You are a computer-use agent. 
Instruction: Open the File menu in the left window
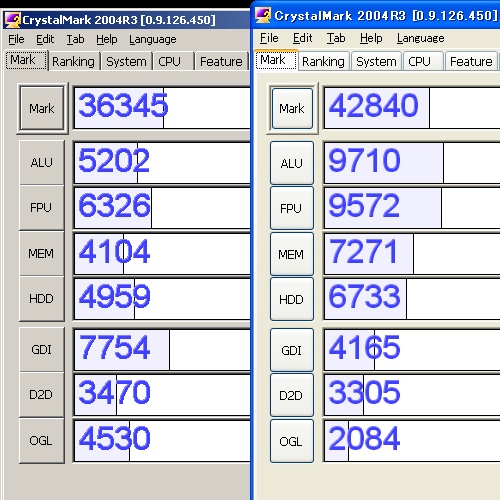[x=16, y=39]
